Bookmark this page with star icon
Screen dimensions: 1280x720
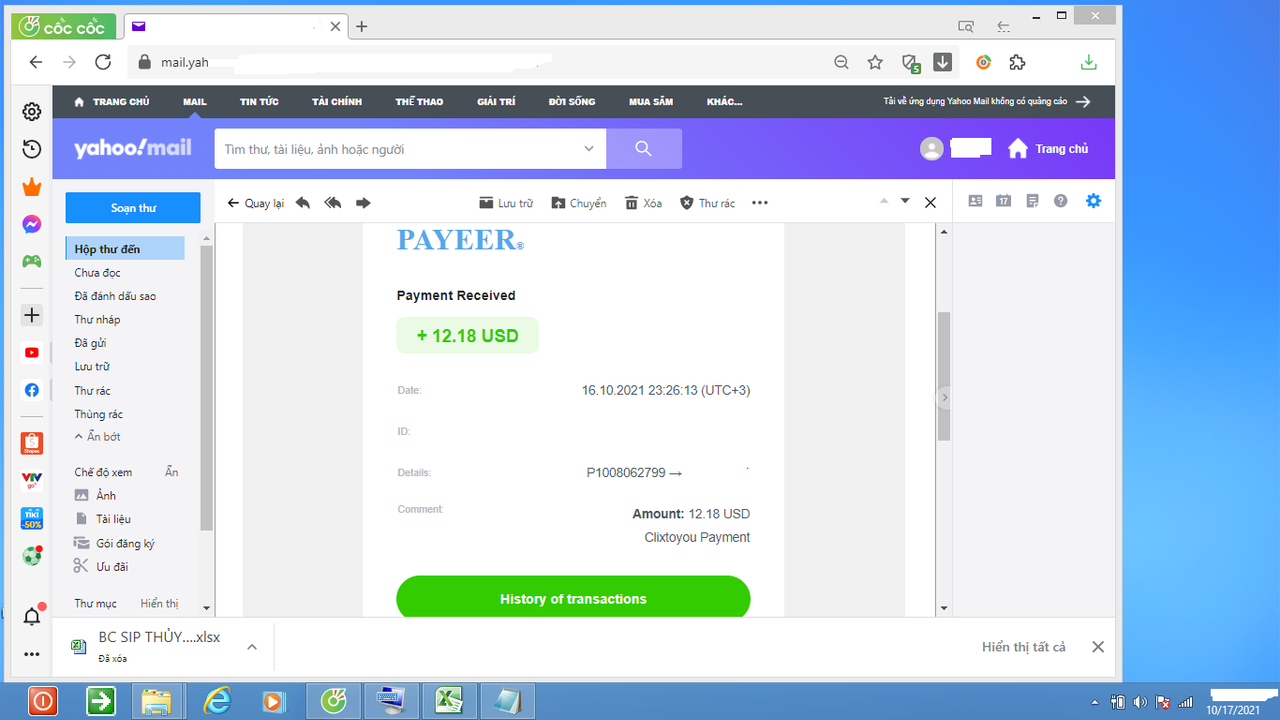(x=875, y=62)
